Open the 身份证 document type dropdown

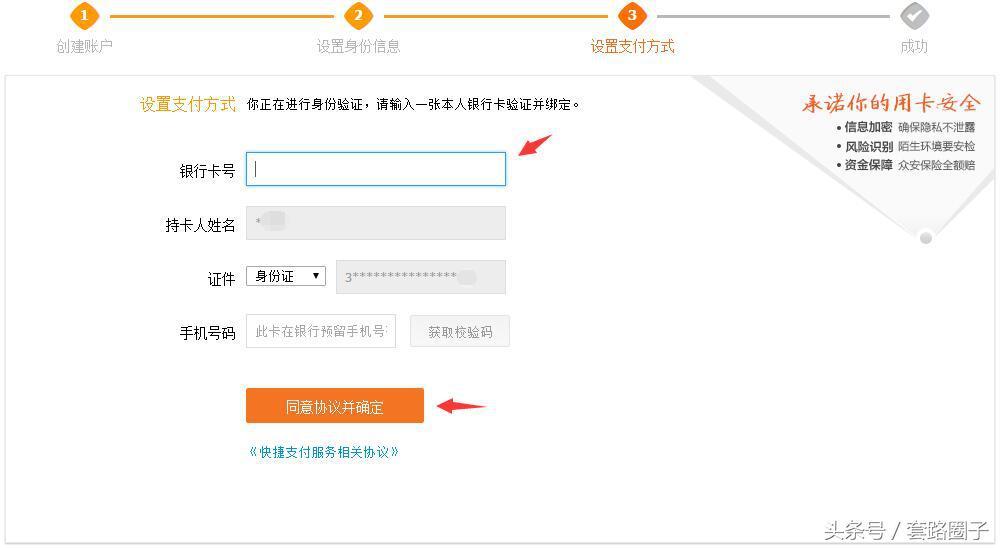tap(286, 276)
